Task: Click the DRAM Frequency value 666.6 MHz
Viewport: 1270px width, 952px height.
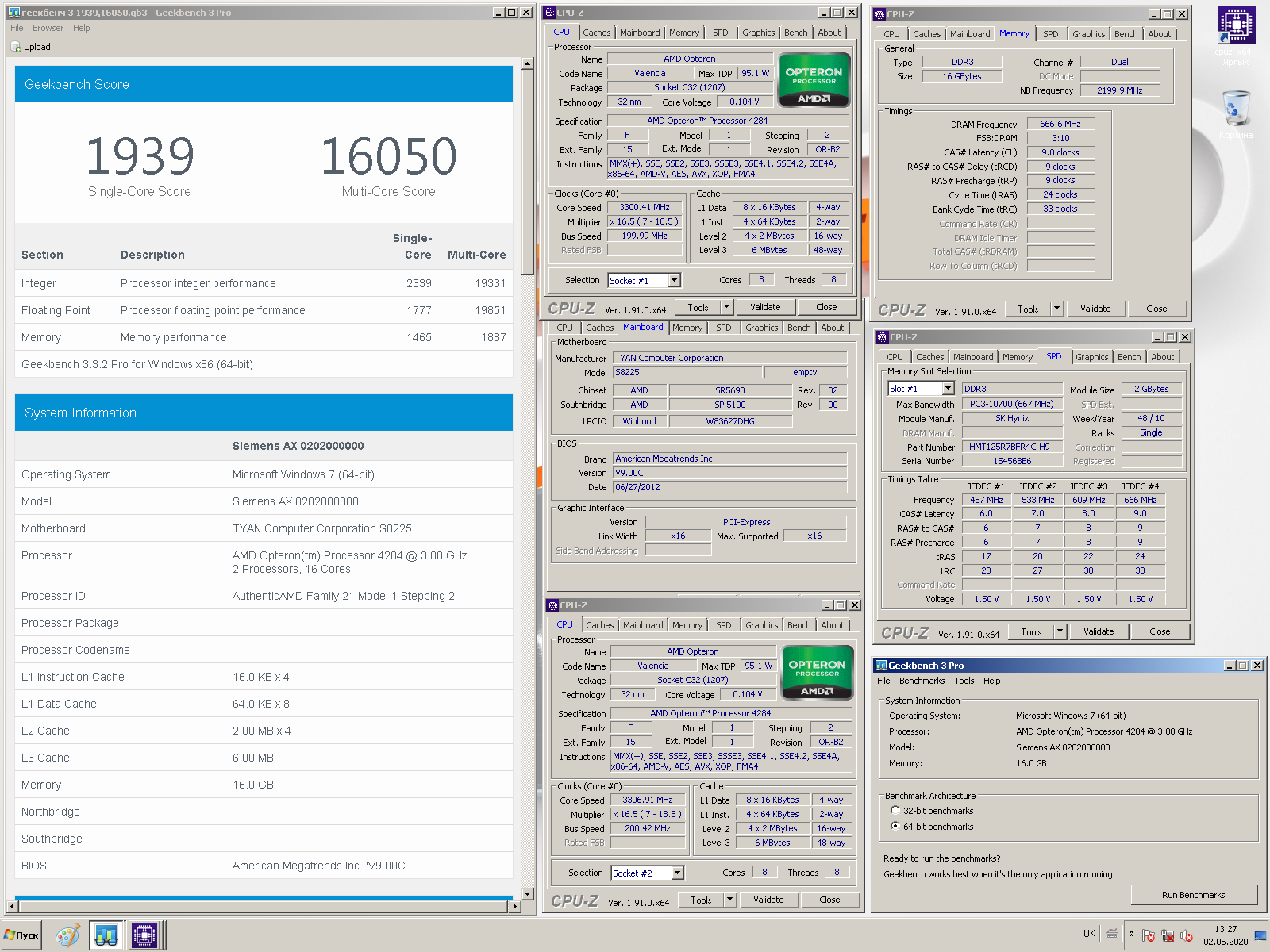Action: point(1060,124)
